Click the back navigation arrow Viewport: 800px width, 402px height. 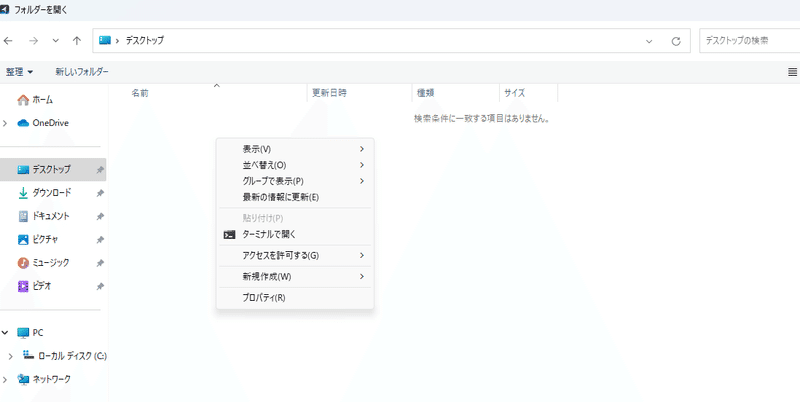(x=8, y=41)
